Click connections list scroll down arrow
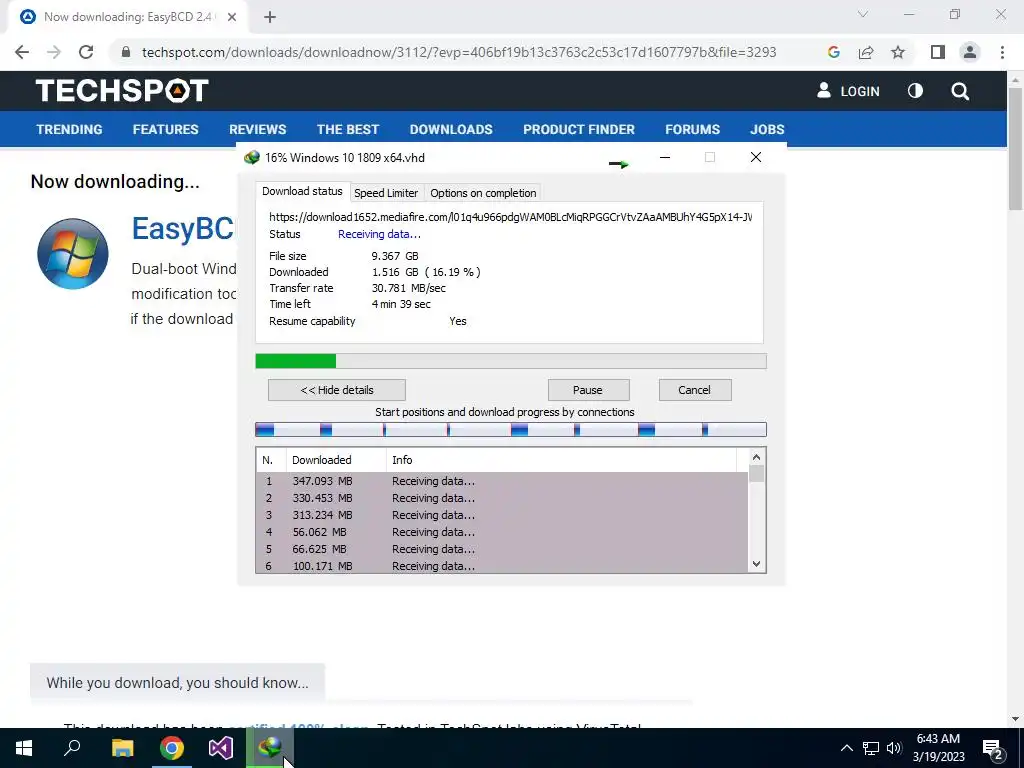 (756, 564)
